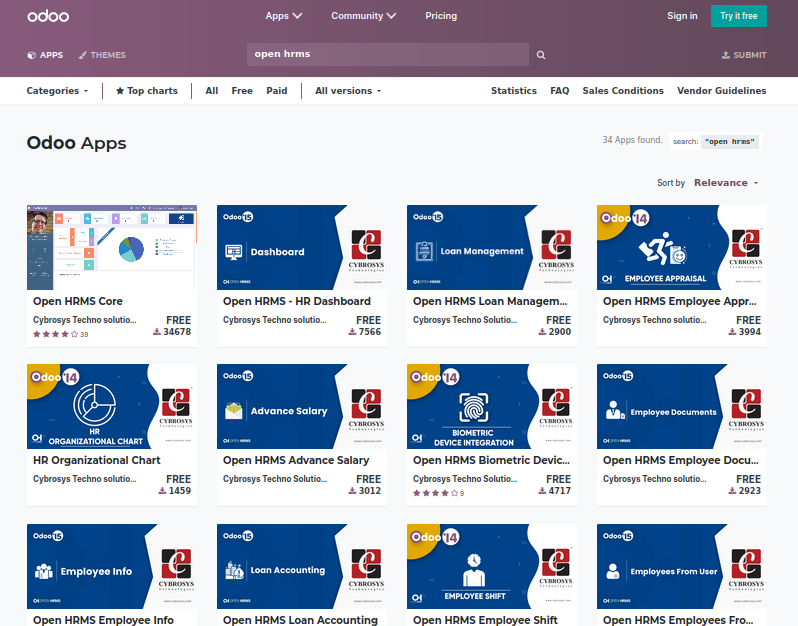Screen dimensions: 798x626
Task: Click the search field containing open hrms
Action: coord(387,54)
